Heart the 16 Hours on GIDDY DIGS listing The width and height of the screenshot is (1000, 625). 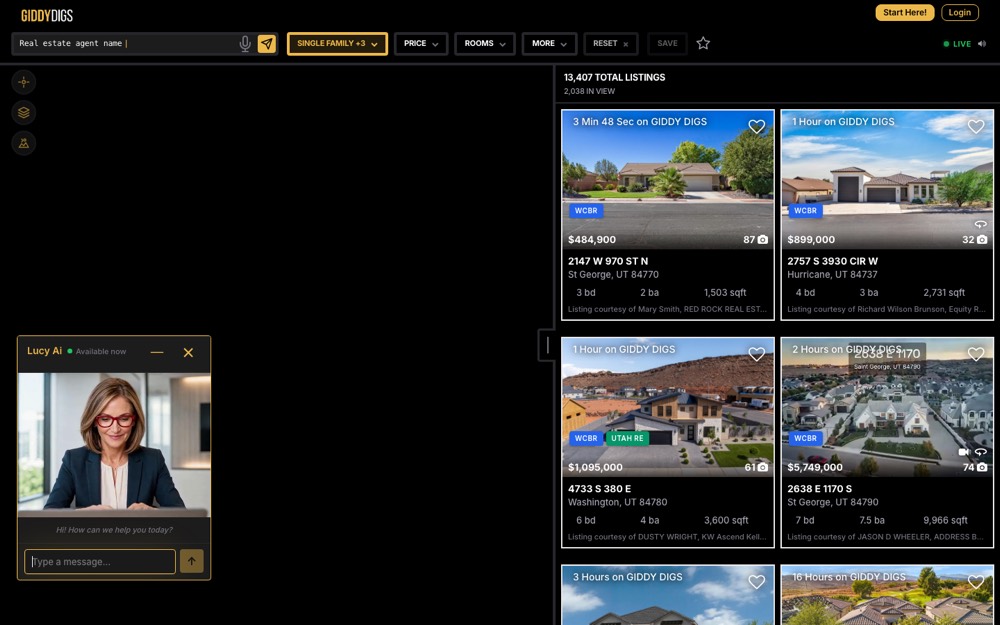976,582
